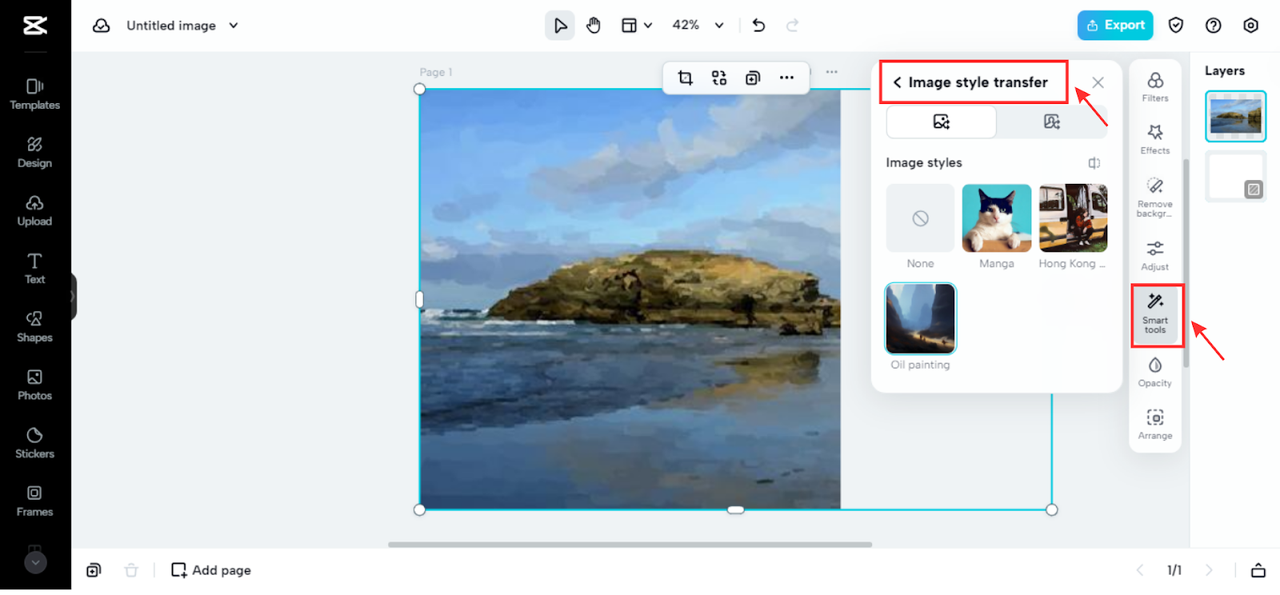Select the landscape image layer thumbnail

[1236, 117]
